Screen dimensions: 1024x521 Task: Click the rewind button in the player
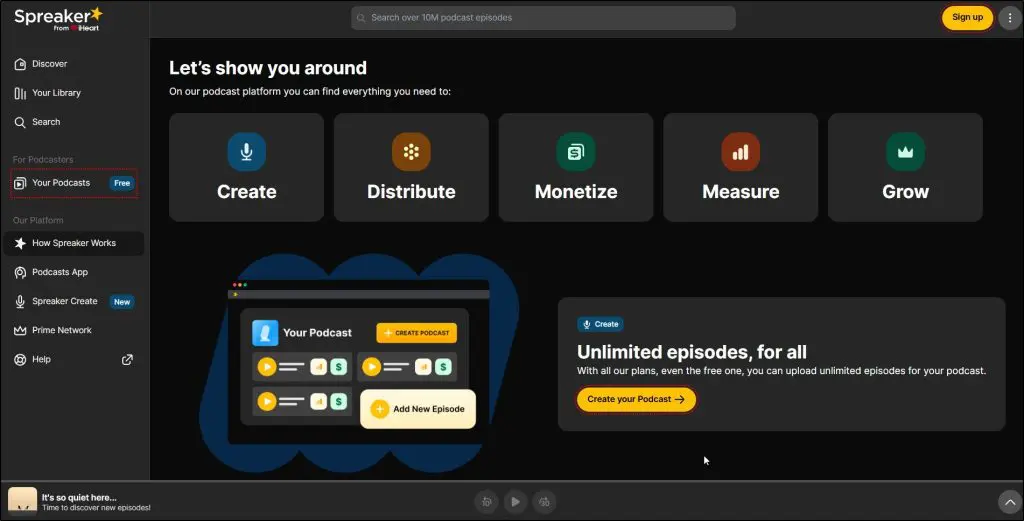pos(487,502)
